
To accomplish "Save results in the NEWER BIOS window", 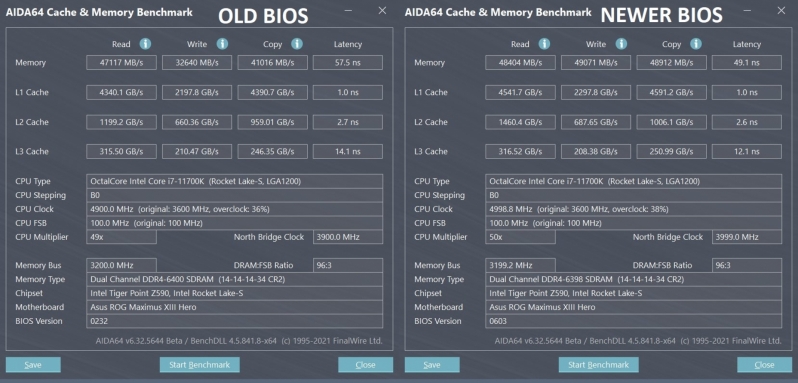I will coord(432,365).
